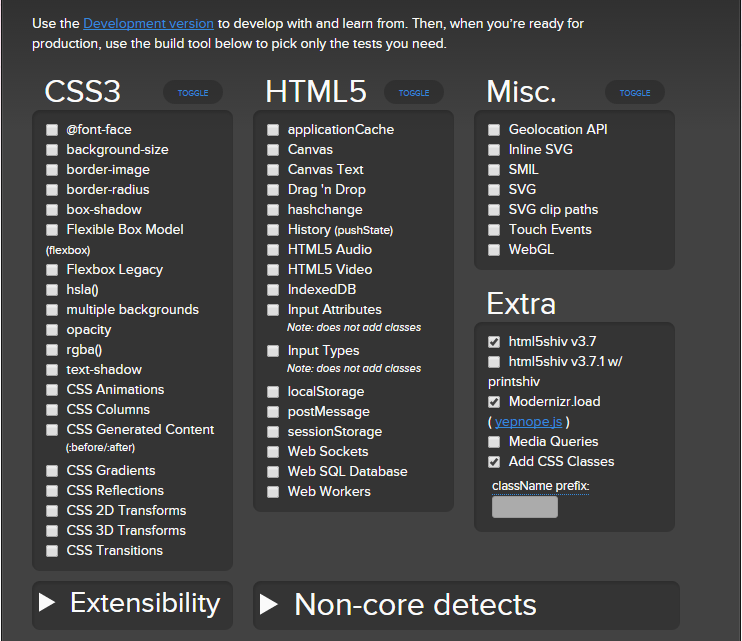
Task: Enable the IndexedDB checkbox
Action: (x=273, y=290)
